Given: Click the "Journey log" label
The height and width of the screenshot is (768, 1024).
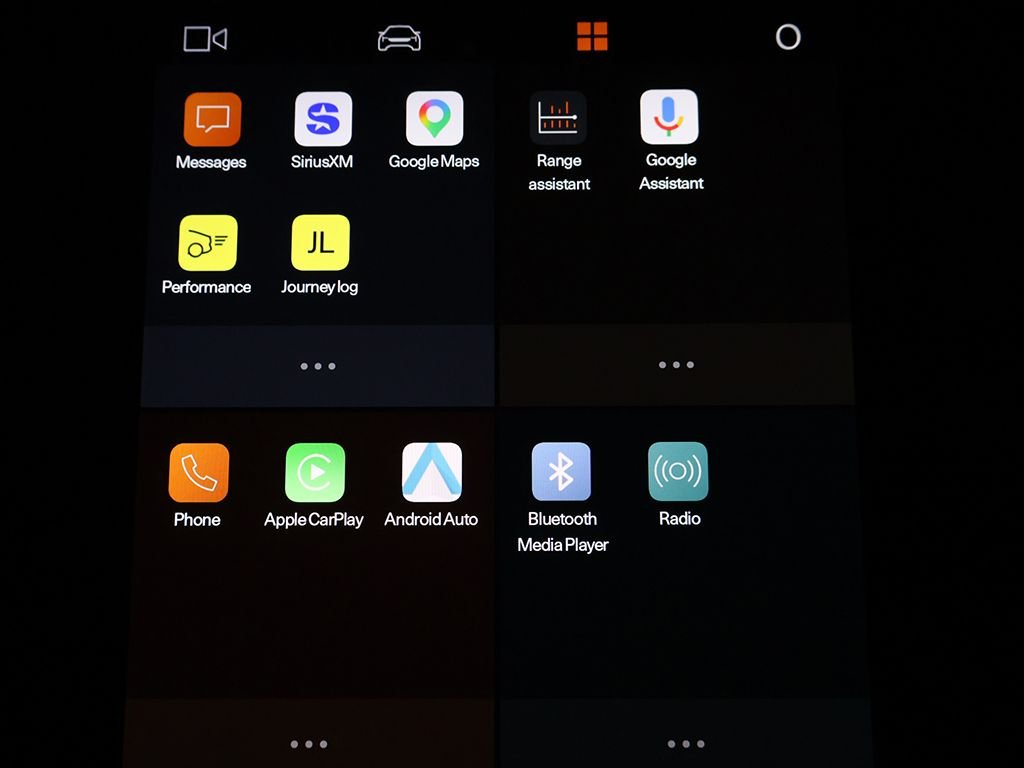Looking at the screenshot, I should 319,287.
